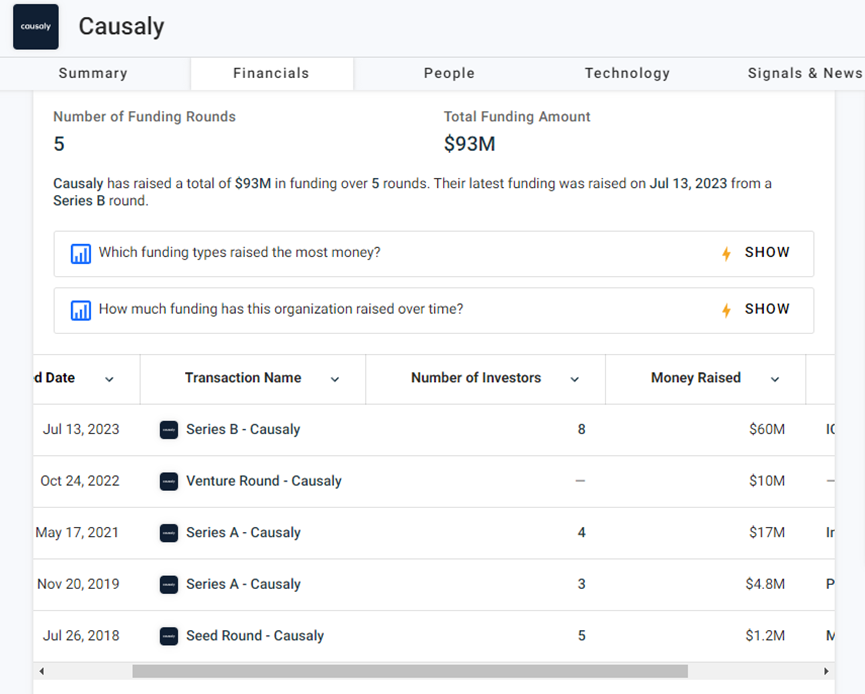This screenshot has width=865, height=694.
Task: Click the Nov 20, 2019 Series A icon
Action: (x=169, y=584)
